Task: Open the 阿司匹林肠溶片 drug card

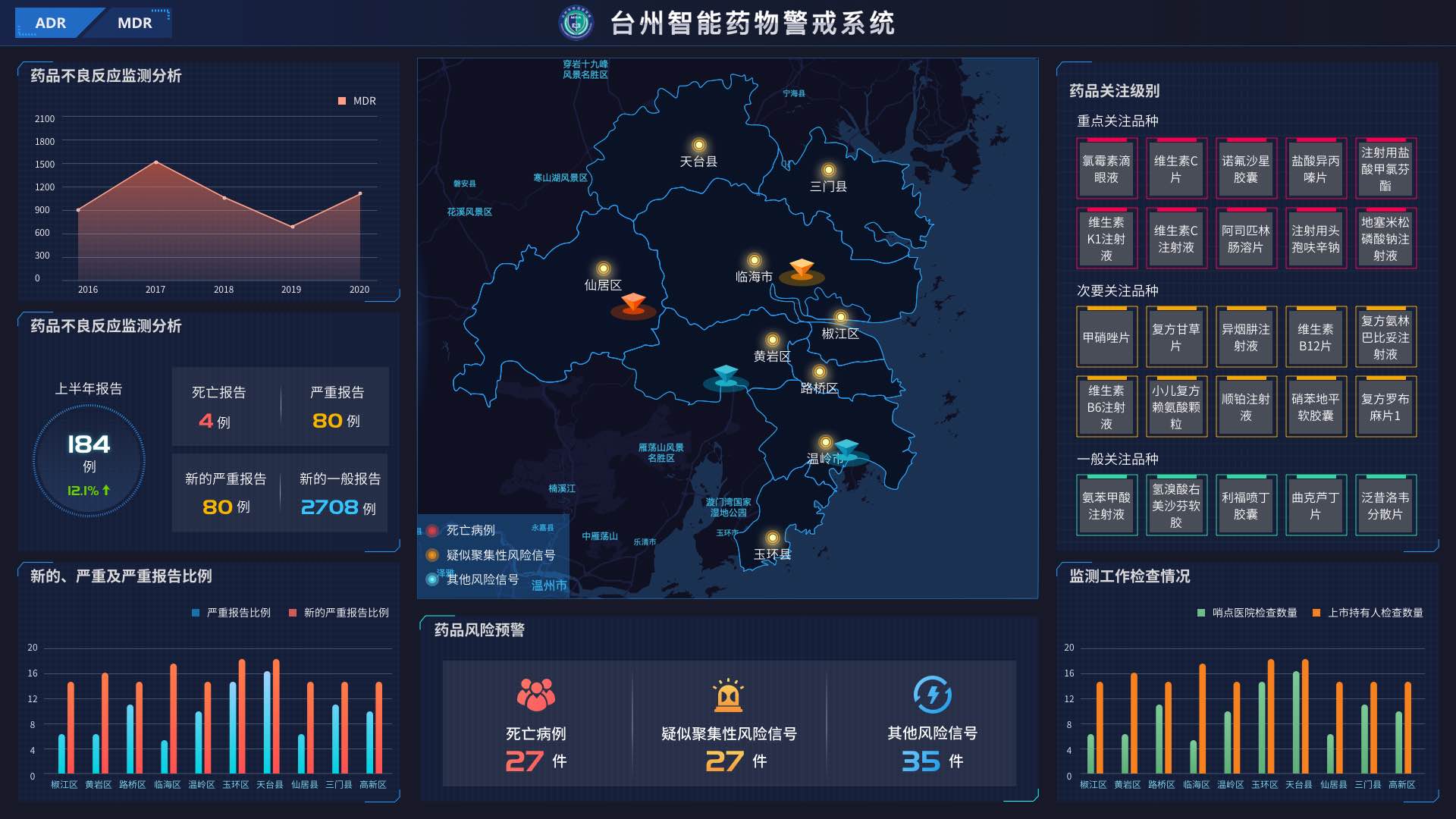Action: (1246, 239)
